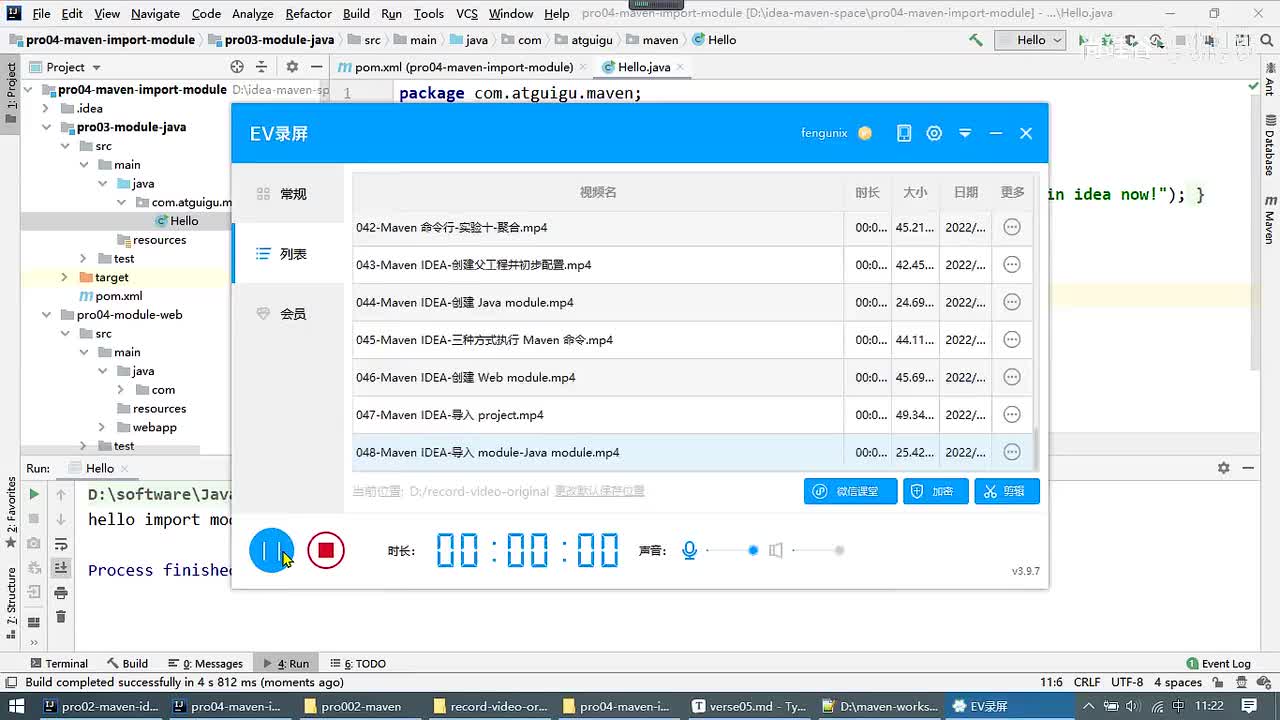The image size is (1280, 720).
Task: Click the UTF-8 encoding in status bar
Action: [1126, 682]
